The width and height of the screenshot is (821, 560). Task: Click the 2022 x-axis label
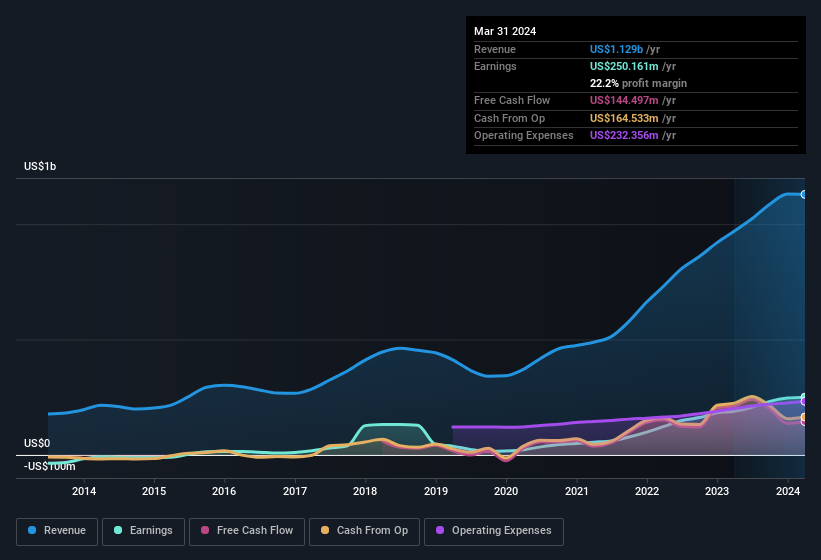(647, 491)
